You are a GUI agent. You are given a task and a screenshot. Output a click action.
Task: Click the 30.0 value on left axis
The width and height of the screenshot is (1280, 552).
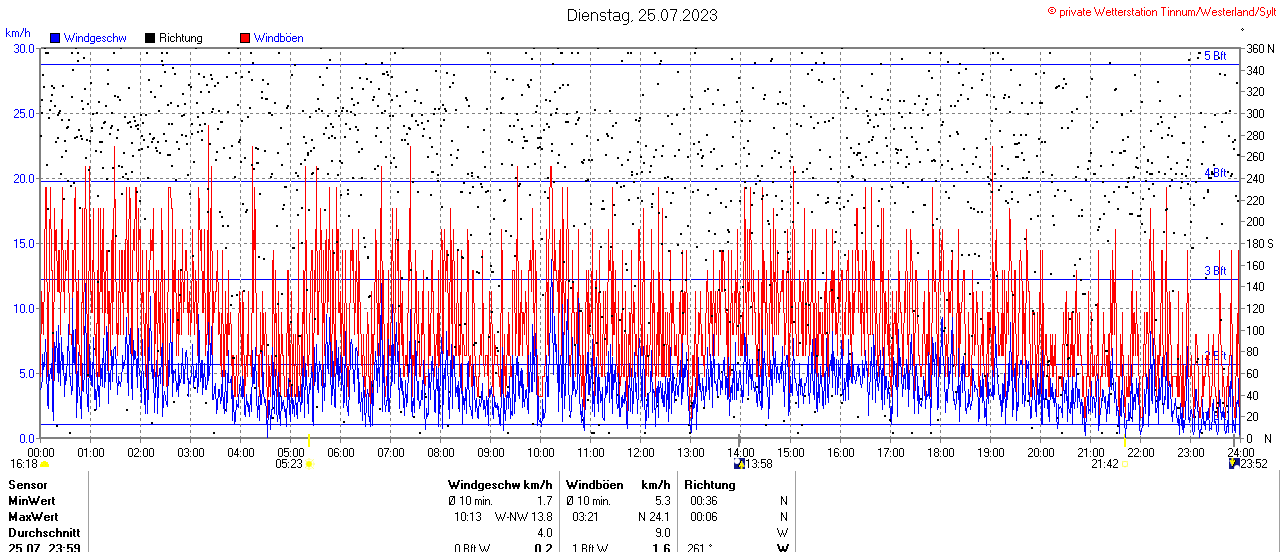23,49
